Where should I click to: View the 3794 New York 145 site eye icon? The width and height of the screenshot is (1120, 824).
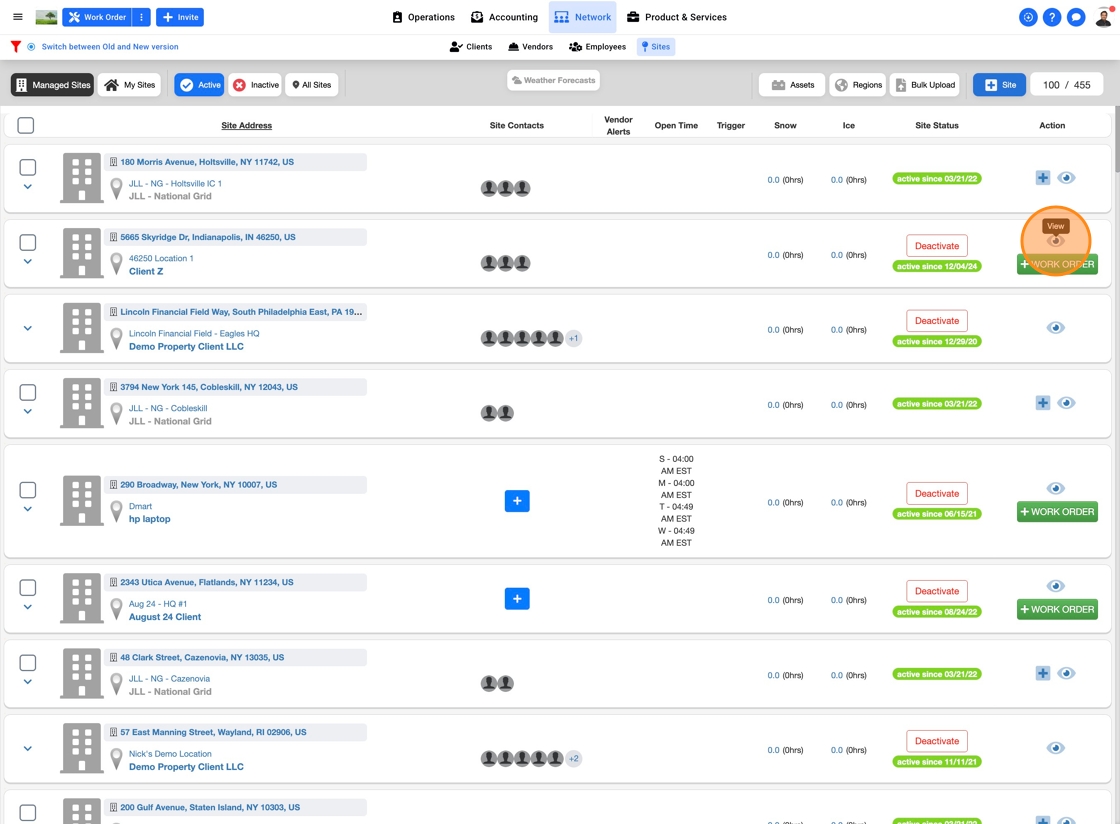(x=1066, y=403)
